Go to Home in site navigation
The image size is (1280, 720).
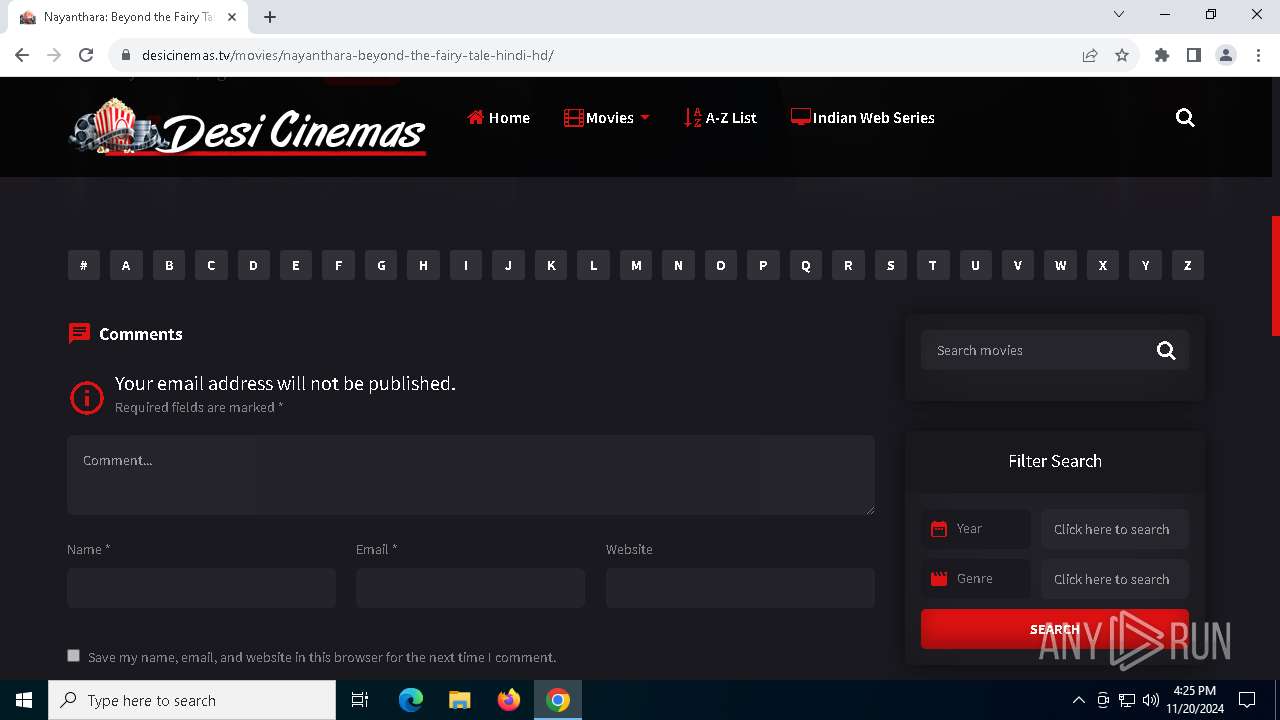tap(498, 118)
